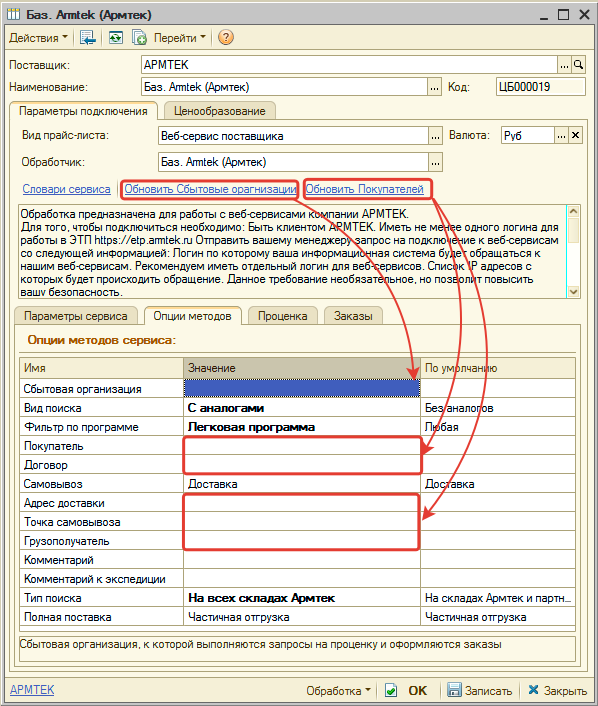Image resolution: width=598 pixels, height=706 pixels.
Task: Click the Закрыть button at bottom
Action: click(557, 690)
